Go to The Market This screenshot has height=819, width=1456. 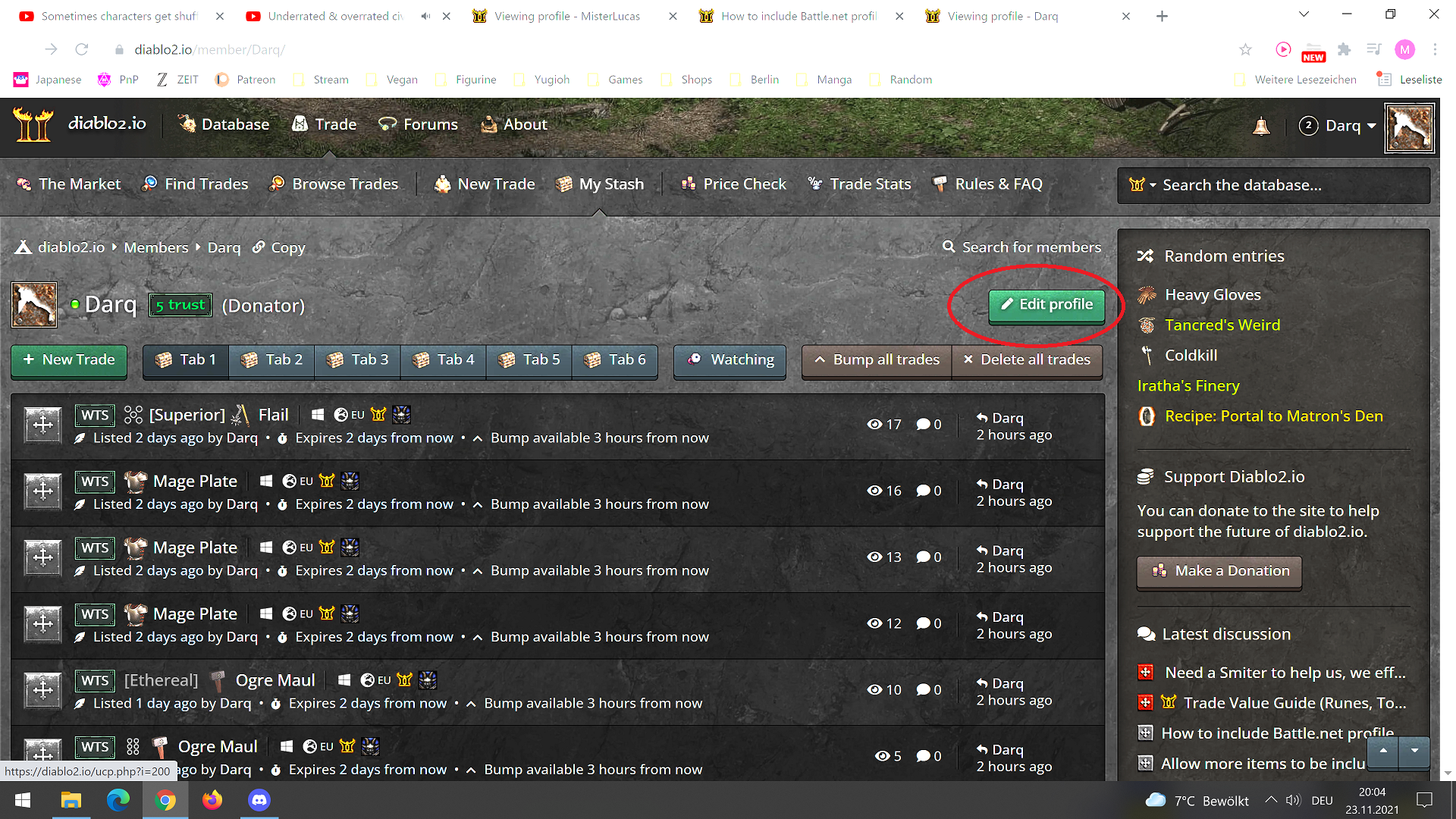[x=69, y=184]
